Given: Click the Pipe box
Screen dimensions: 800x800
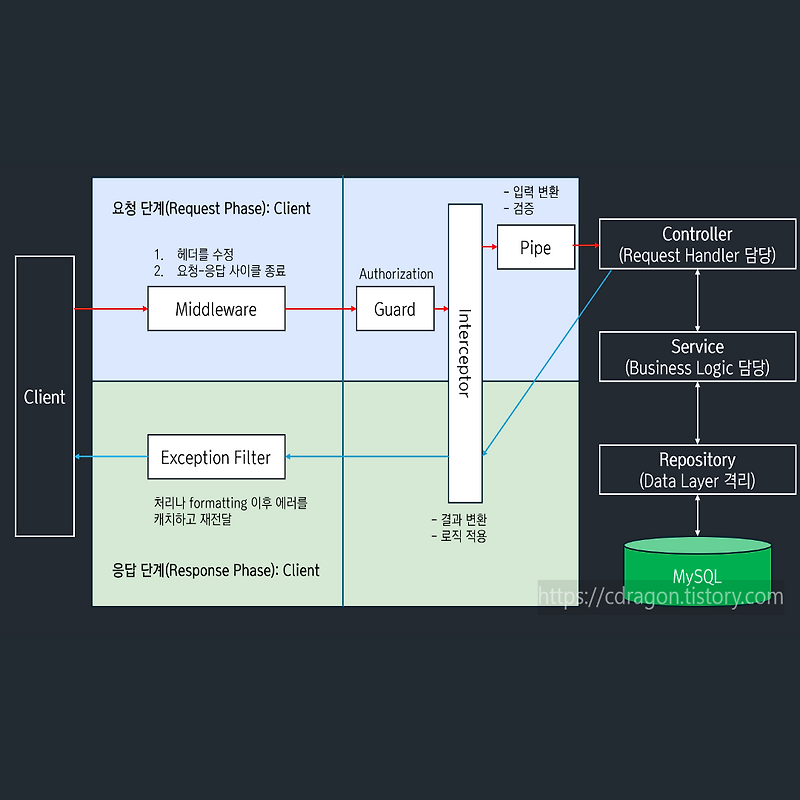Looking at the screenshot, I should coord(536,248).
